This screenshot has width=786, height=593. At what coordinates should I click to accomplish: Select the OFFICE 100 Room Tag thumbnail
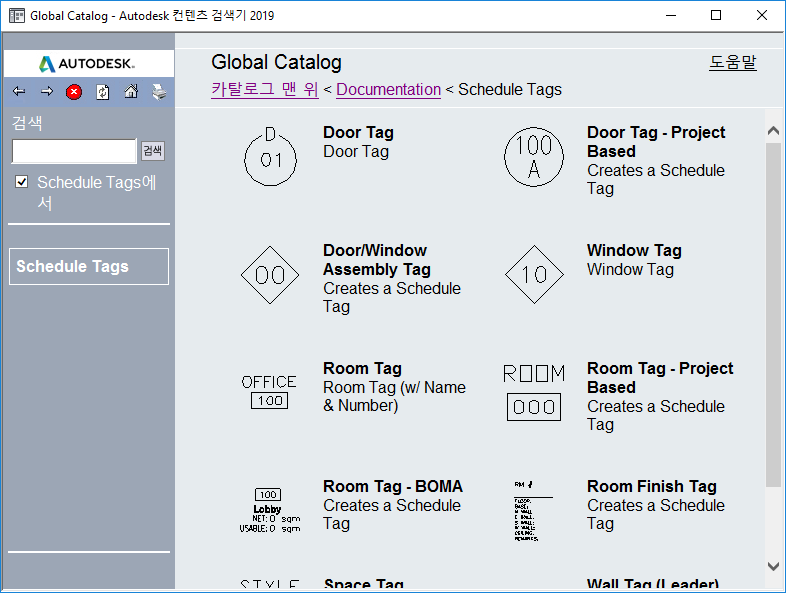point(270,392)
